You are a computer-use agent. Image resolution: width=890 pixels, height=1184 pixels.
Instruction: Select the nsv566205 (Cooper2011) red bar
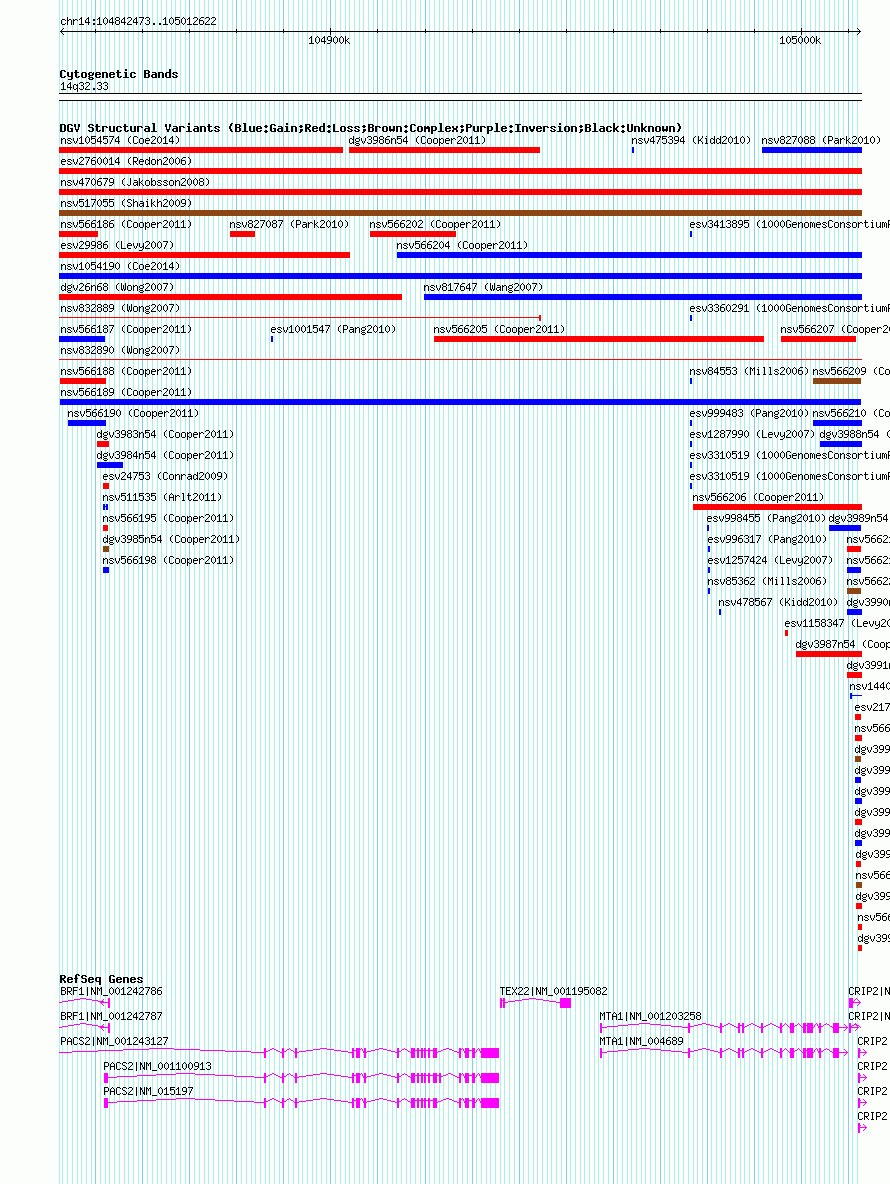pyautogui.click(x=599, y=339)
